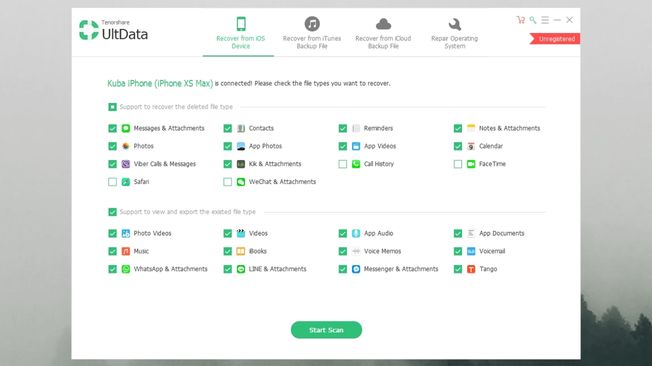
Task: Uncheck the Reminders checkbox
Action: coord(343,128)
